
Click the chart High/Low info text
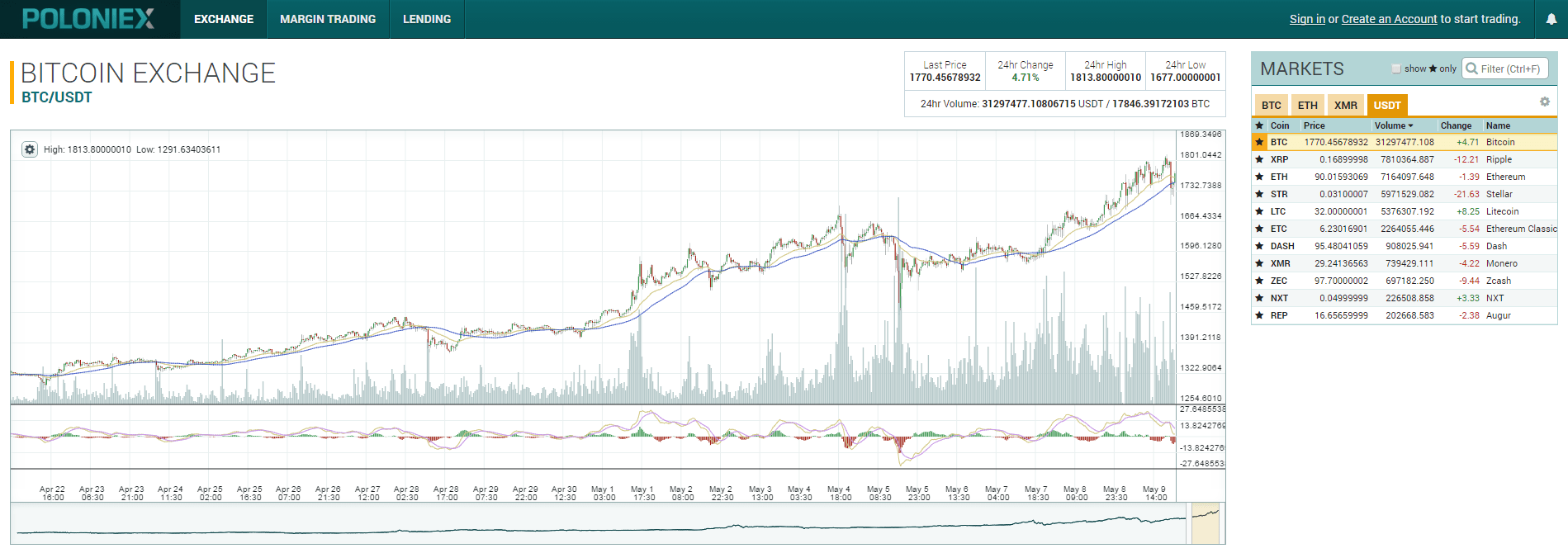click(132, 149)
